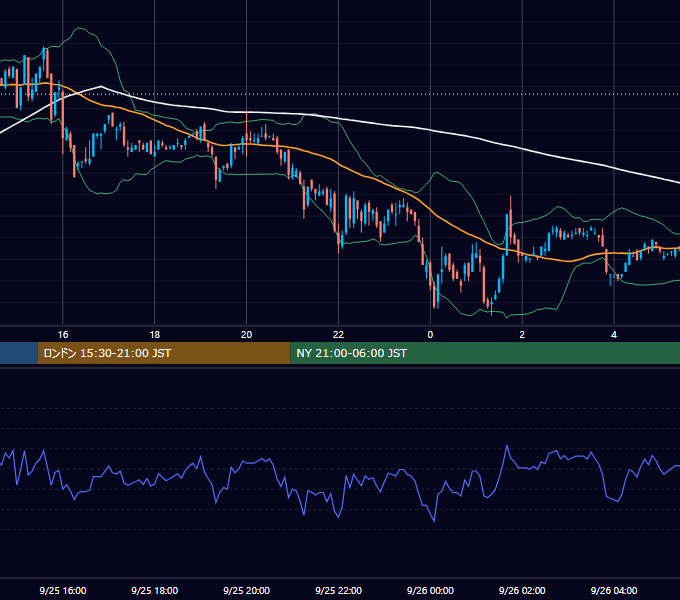Click the 0 hour label on upper axis
Image resolution: width=680 pixels, height=600 pixels.
[430, 335]
